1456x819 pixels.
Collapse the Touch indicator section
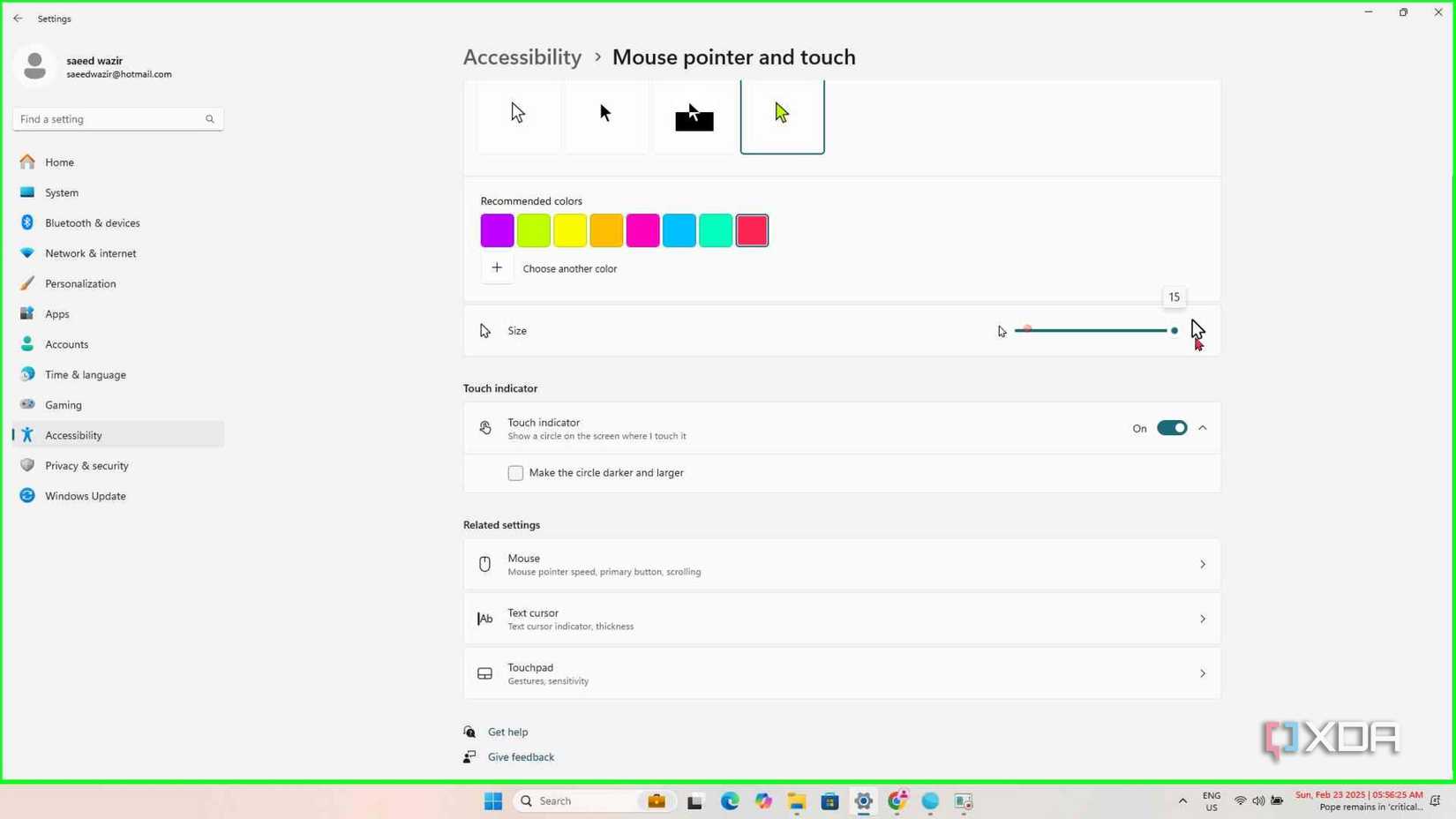point(1202,427)
